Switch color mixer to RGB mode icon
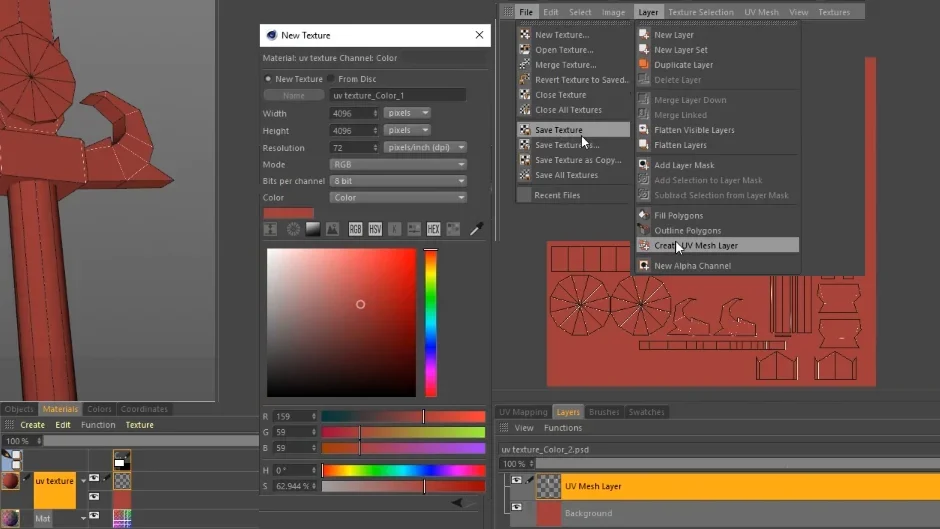Screen dimensions: 940x529 coord(355,229)
